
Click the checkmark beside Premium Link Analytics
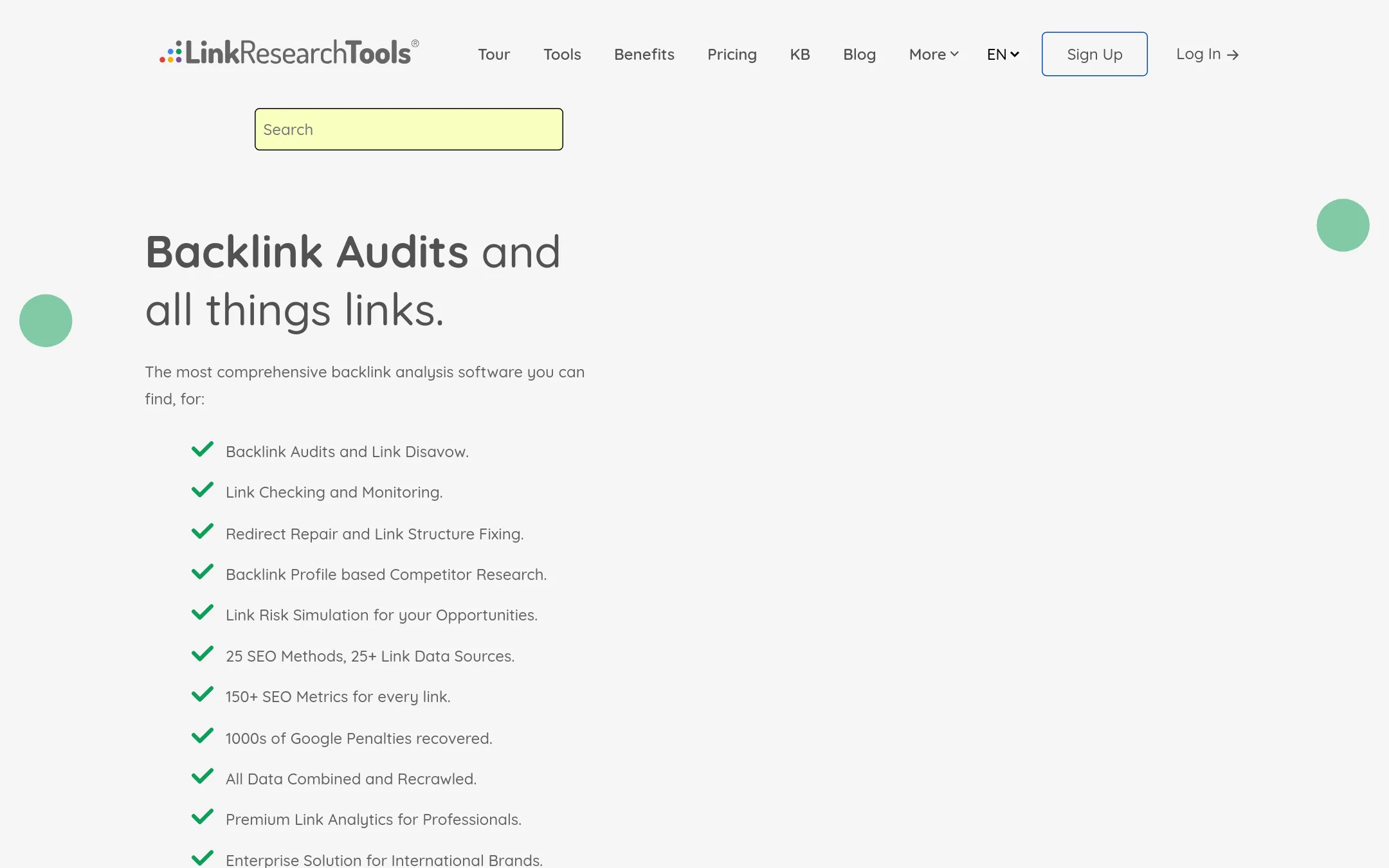click(x=203, y=817)
